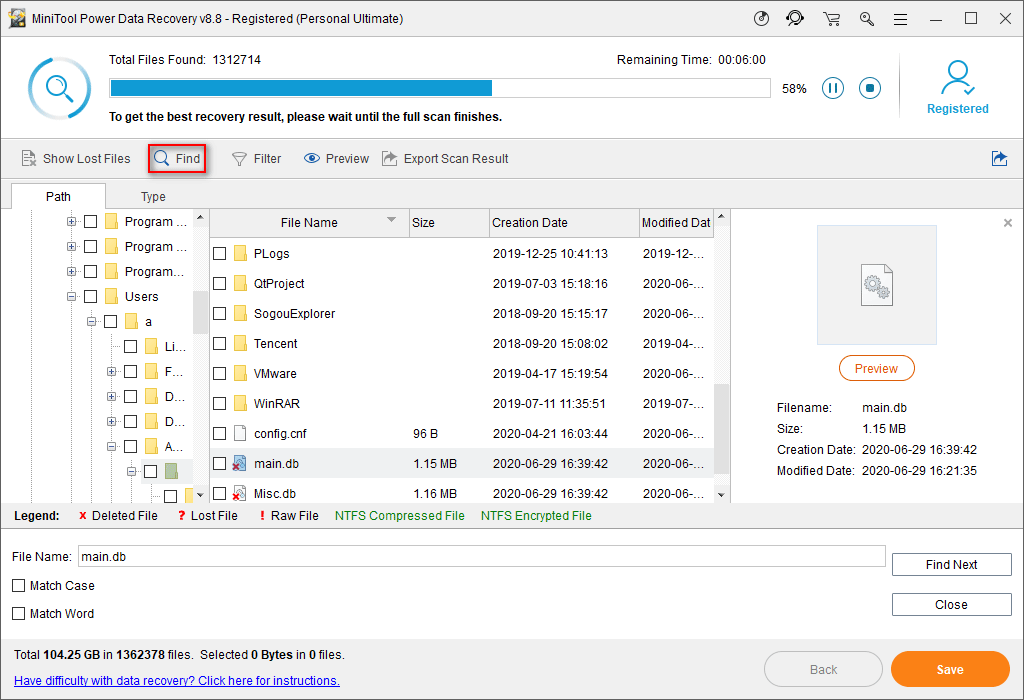1024x700 pixels.
Task: Click the orange Save button
Action: coord(950,669)
